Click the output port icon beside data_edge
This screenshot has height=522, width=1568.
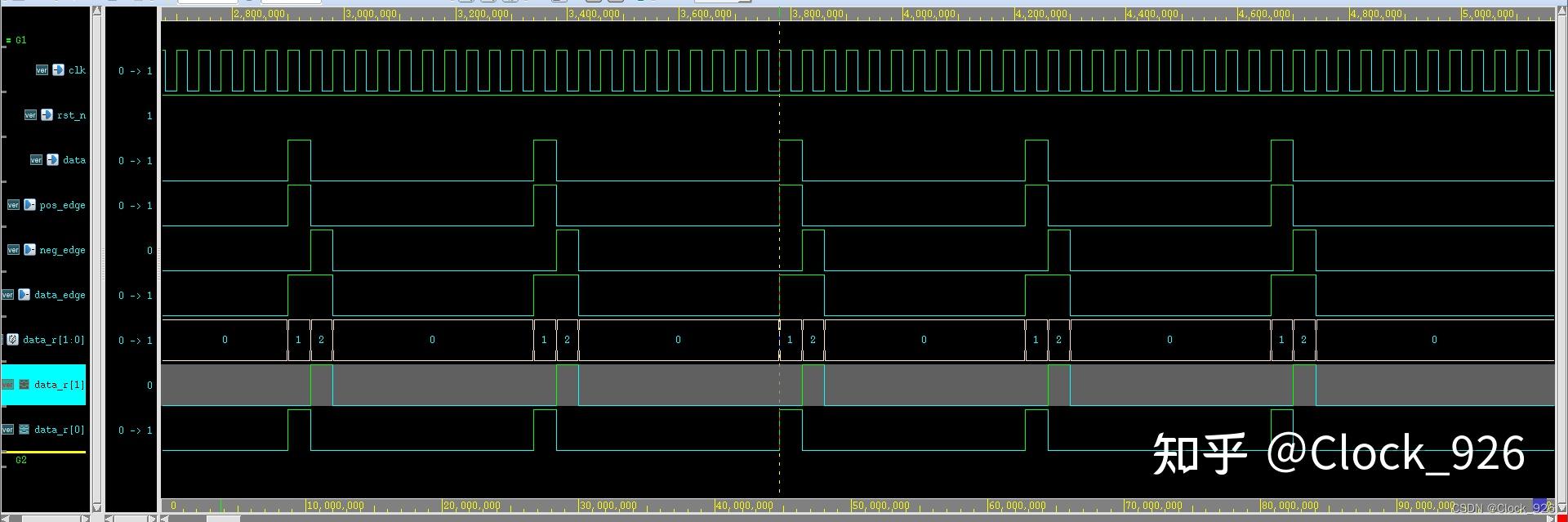pos(24,295)
